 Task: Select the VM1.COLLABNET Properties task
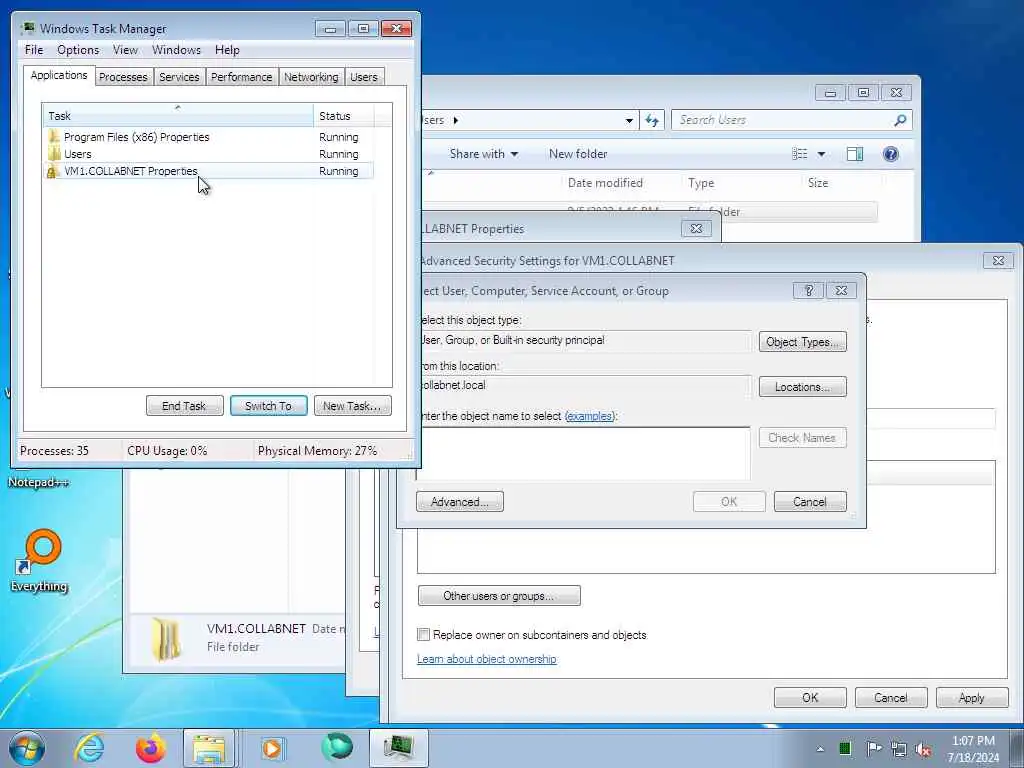coord(209,171)
